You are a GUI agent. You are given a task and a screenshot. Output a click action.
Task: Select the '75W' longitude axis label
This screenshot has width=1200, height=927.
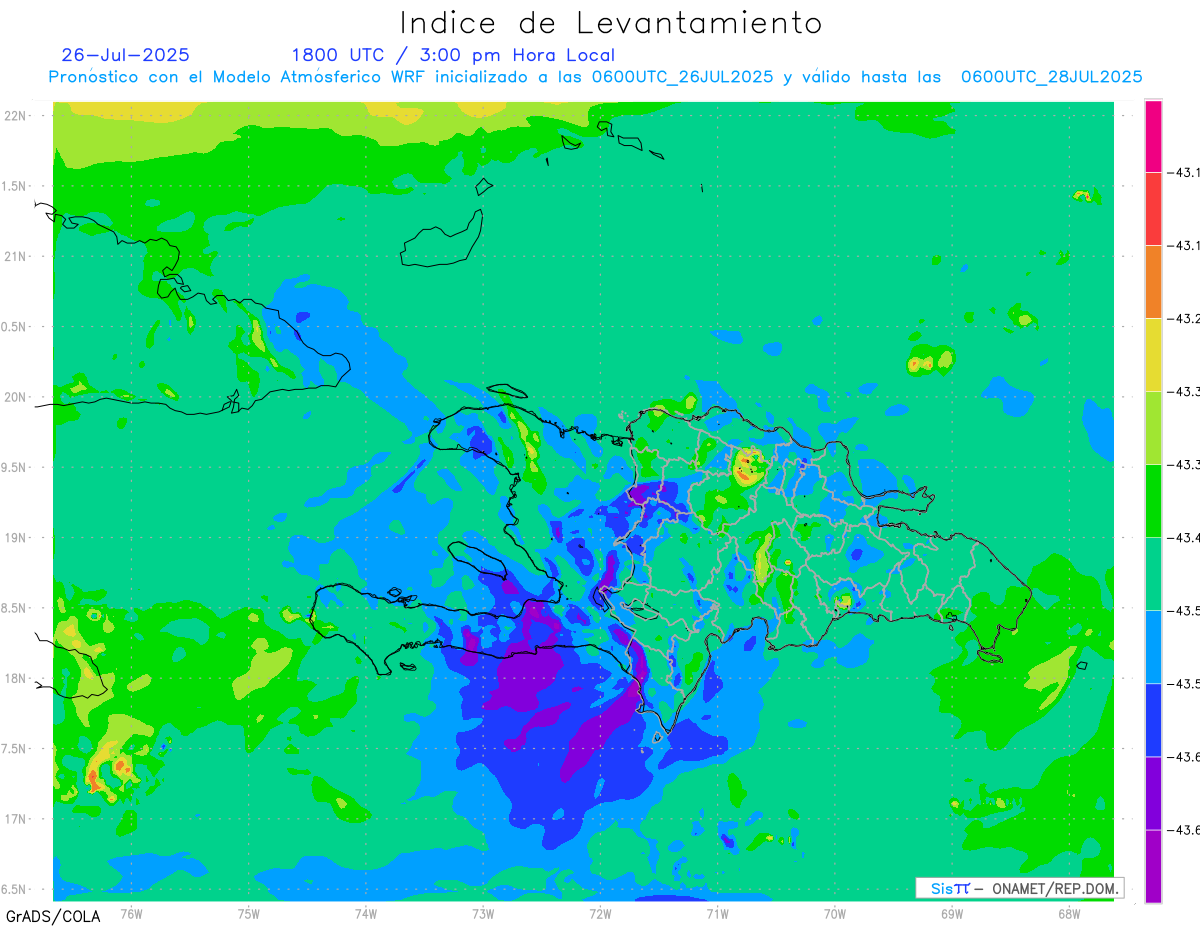(249, 913)
